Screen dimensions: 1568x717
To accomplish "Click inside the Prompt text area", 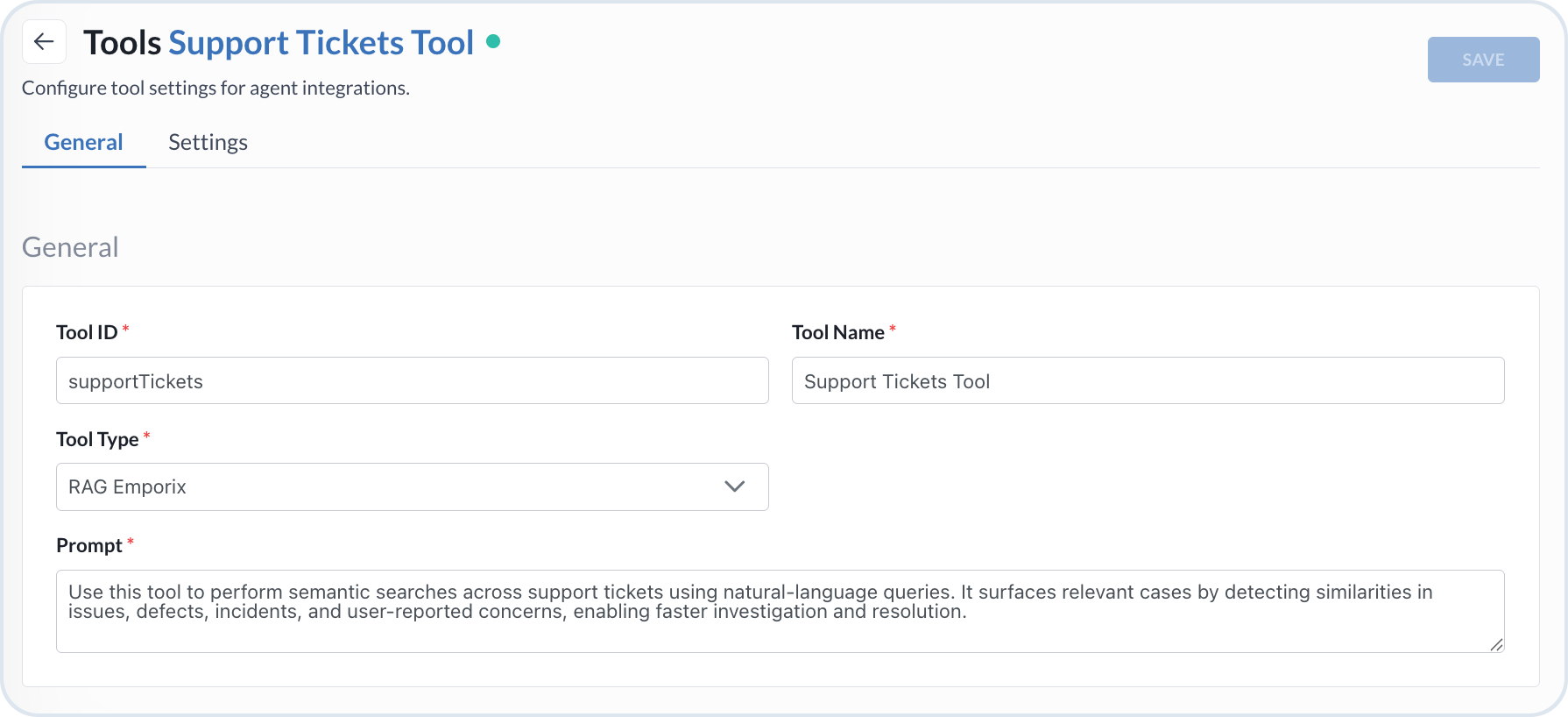I will click(x=780, y=611).
